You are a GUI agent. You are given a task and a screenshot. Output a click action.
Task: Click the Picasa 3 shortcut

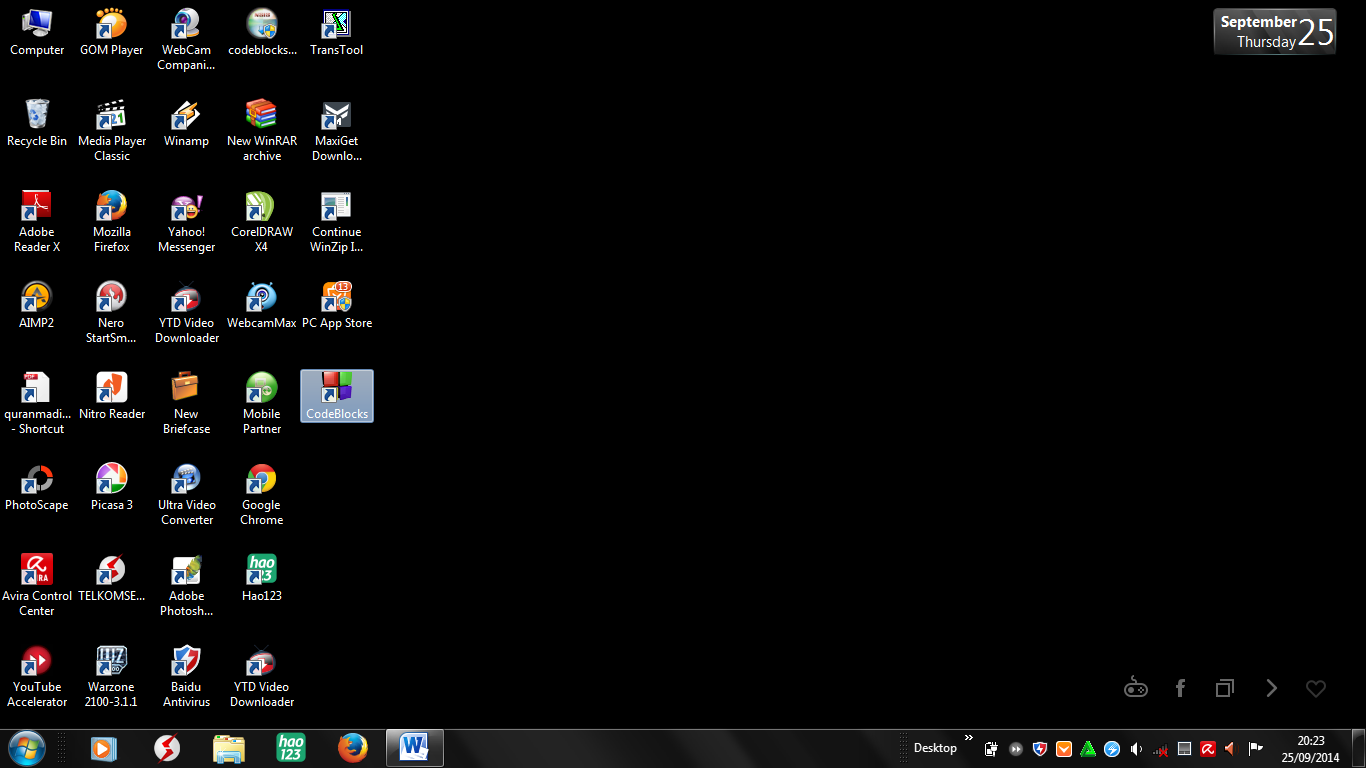pyautogui.click(x=112, y=488)
